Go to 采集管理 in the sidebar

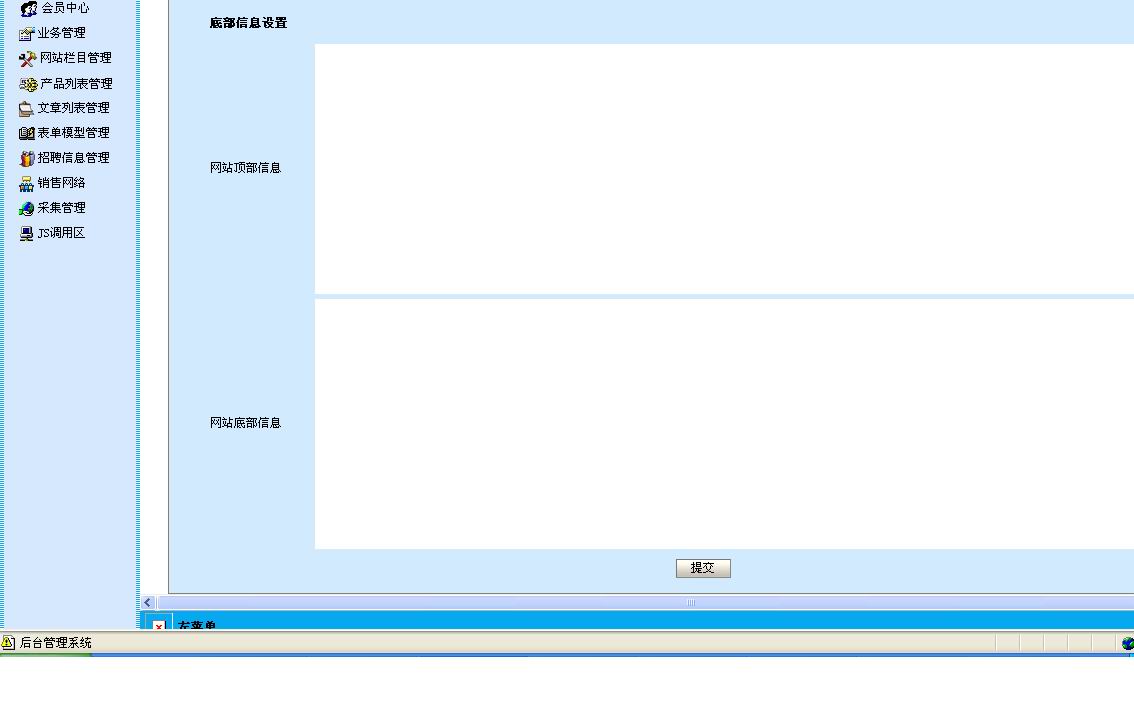click(x=61, y=208)
